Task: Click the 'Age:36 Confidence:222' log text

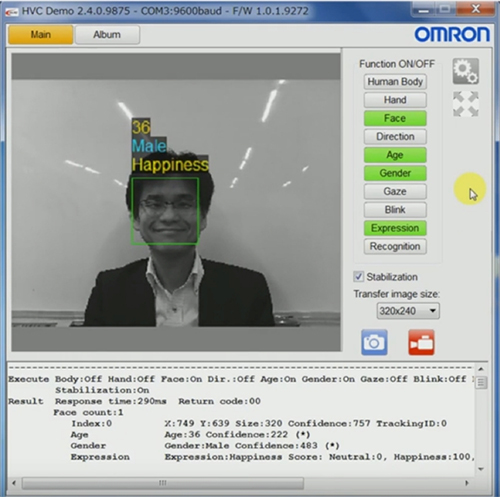Action: tap(226, 435)
